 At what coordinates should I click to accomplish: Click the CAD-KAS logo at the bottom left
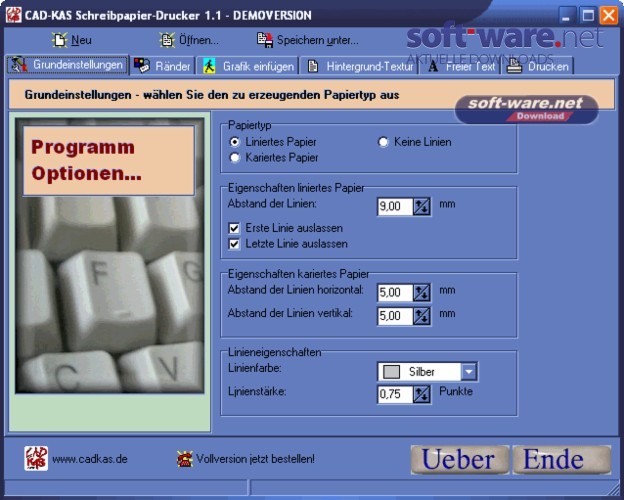[36, 458]
